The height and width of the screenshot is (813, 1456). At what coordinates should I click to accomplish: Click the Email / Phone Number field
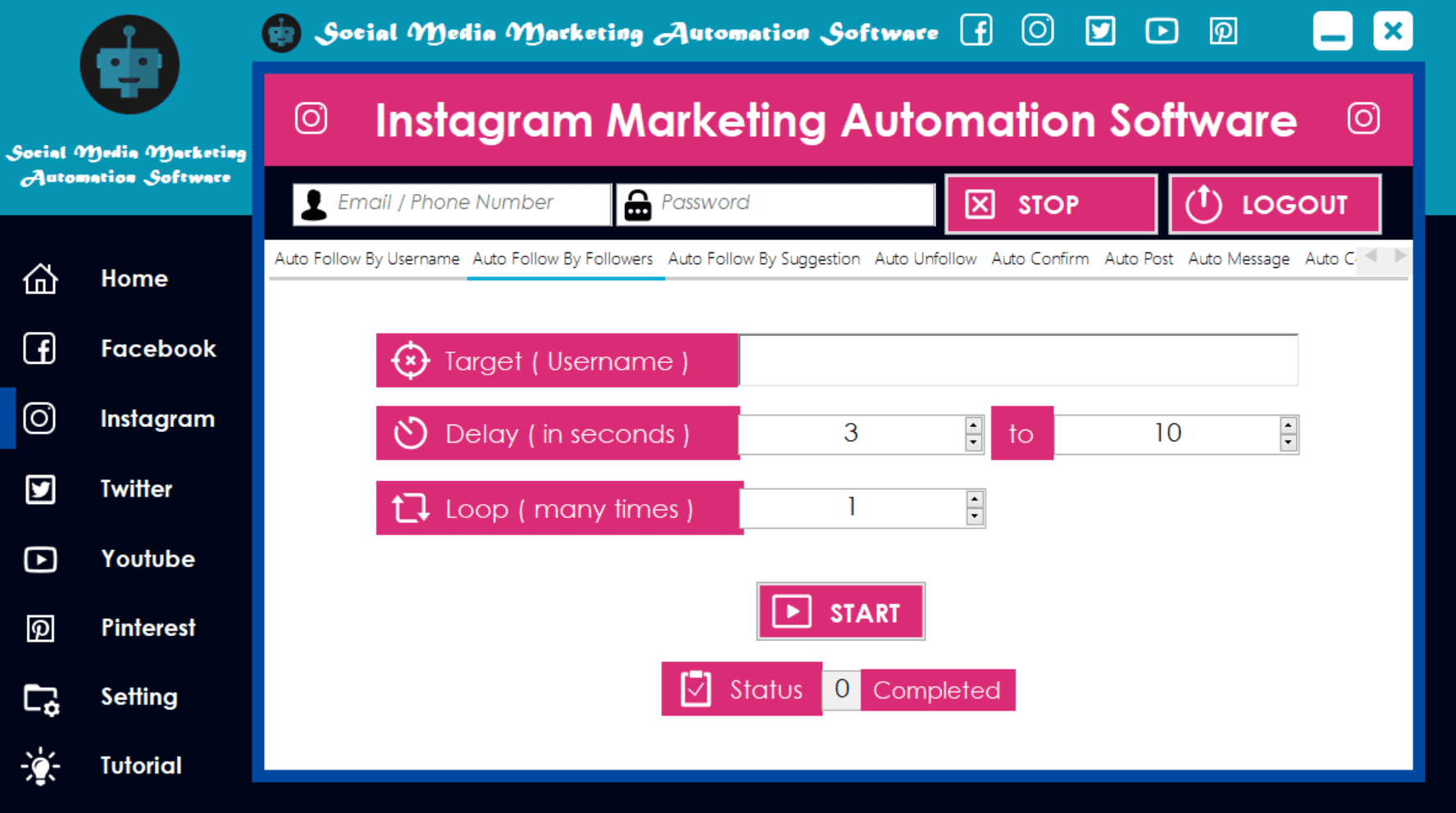[x=452, y=203]
